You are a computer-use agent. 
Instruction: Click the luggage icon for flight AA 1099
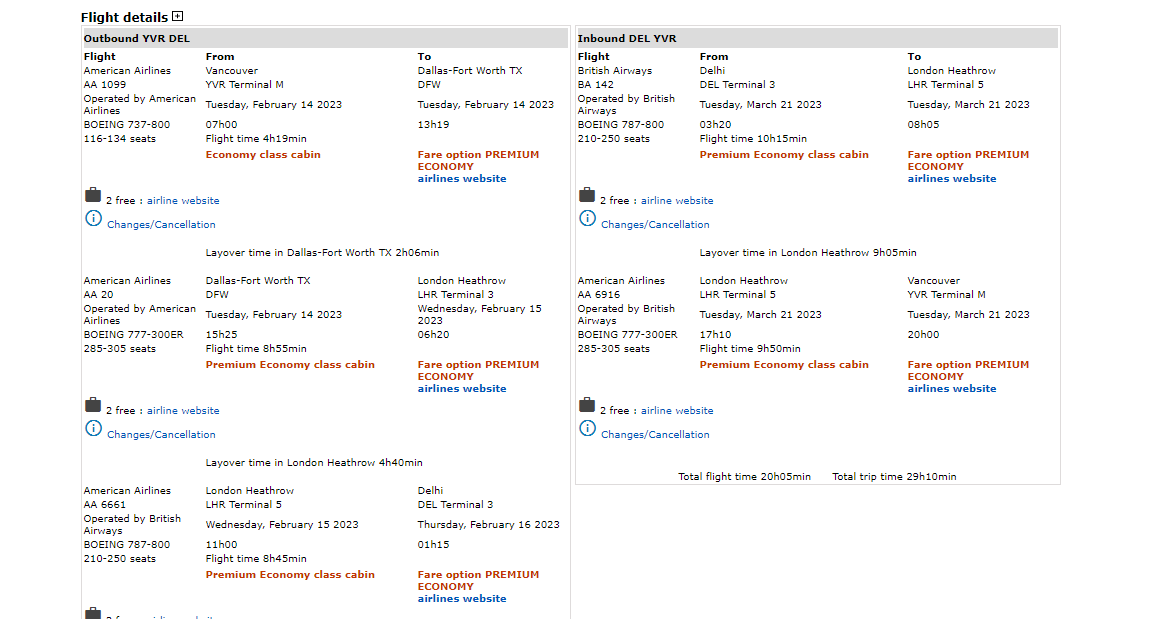[x=93, y=196]
